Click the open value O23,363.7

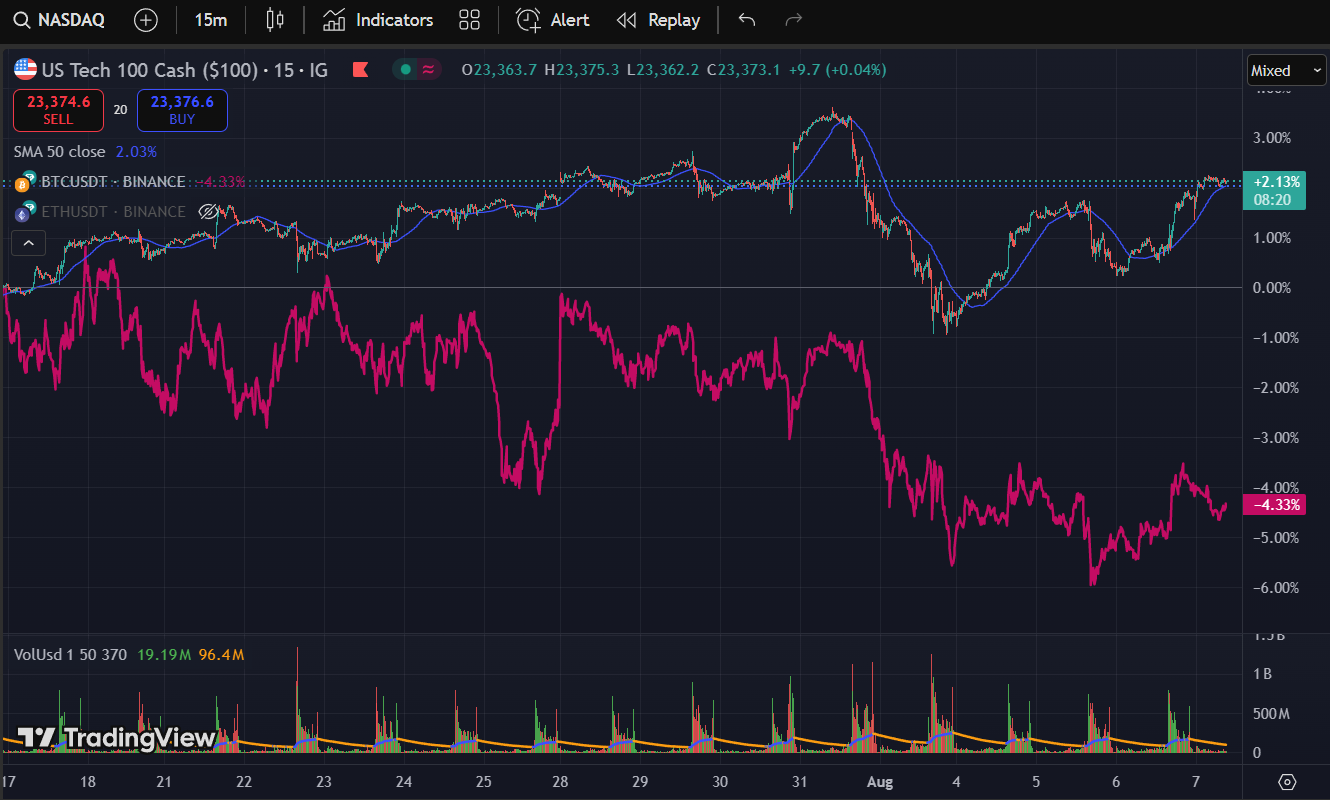499,70
